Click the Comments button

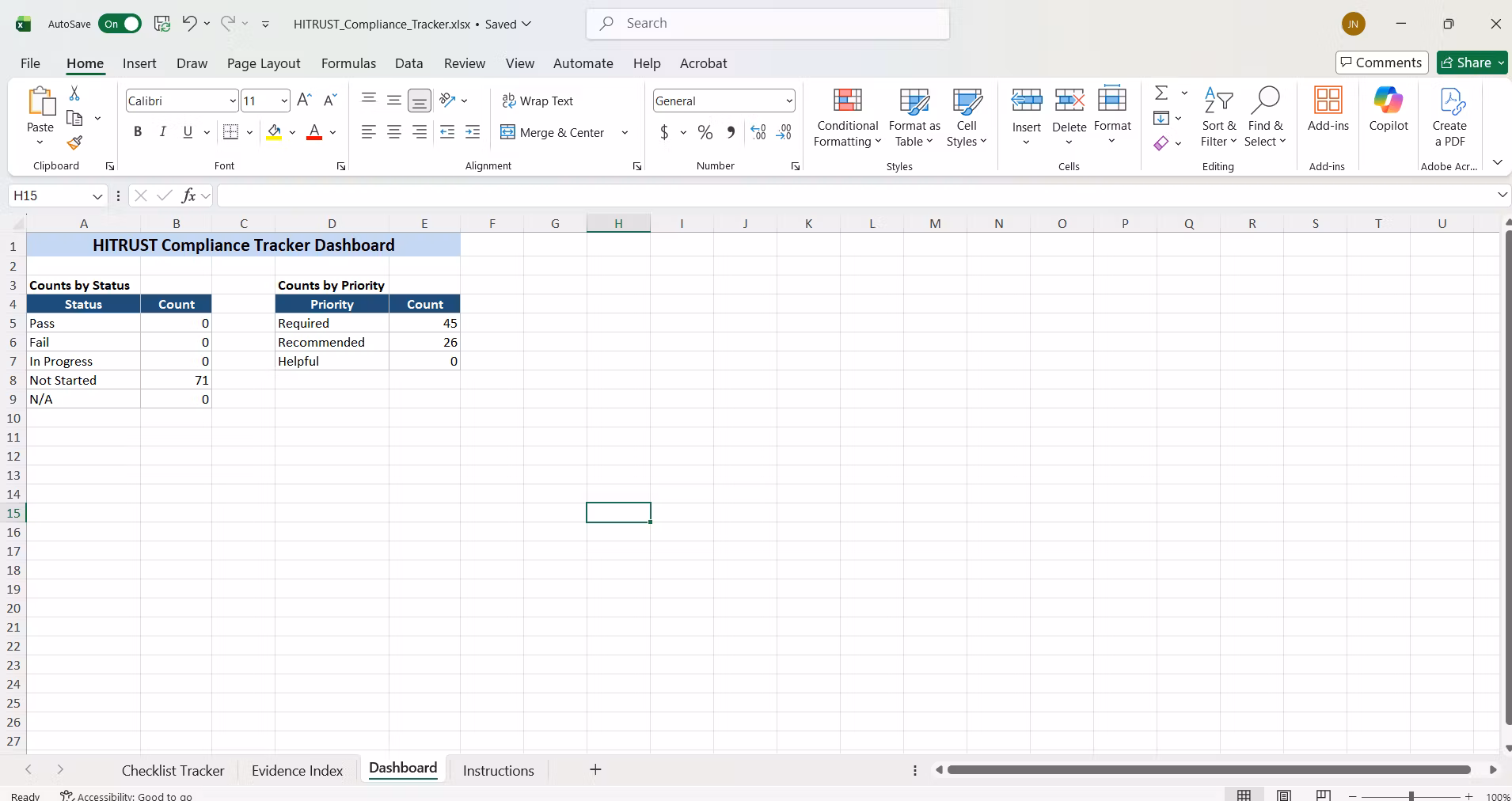1381,63
